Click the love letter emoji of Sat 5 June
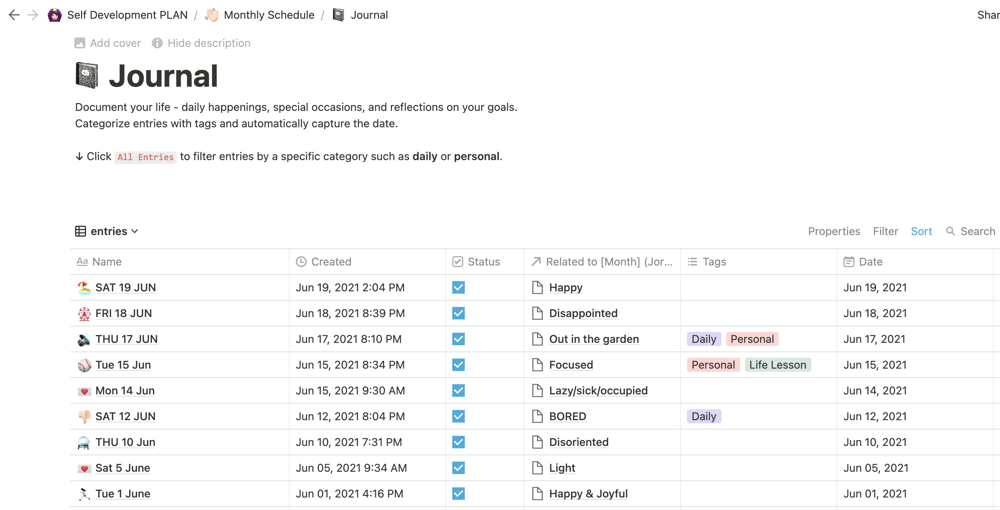1000x510 pixels. (84, 468)
